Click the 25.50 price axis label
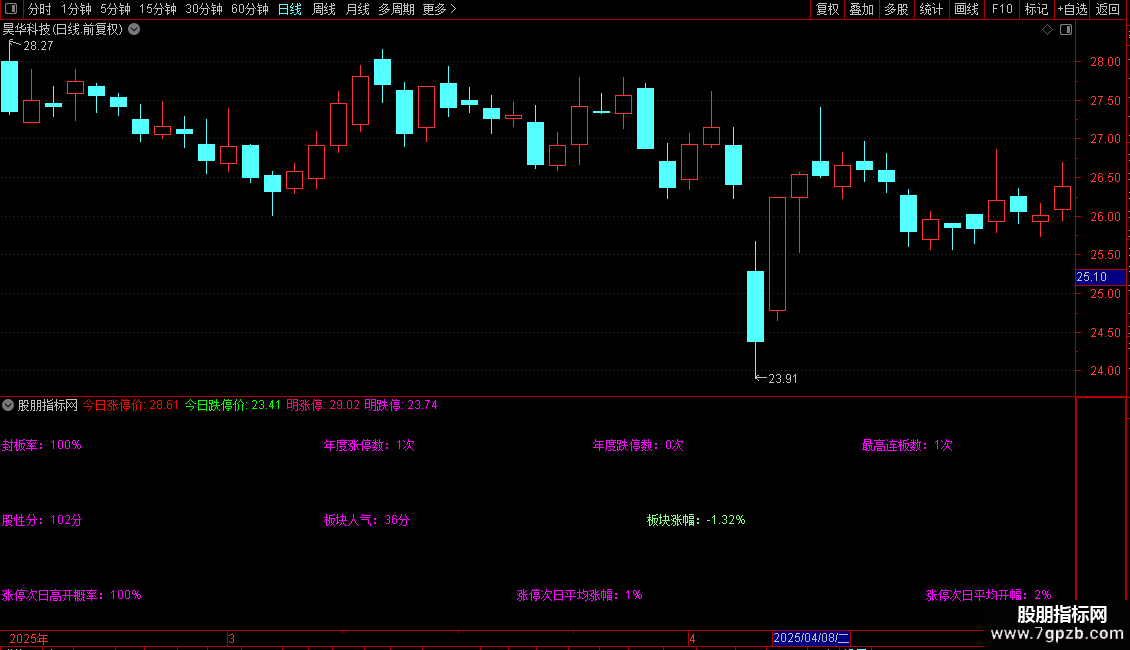This screenshot has height=650, width=1130. 1105,255
